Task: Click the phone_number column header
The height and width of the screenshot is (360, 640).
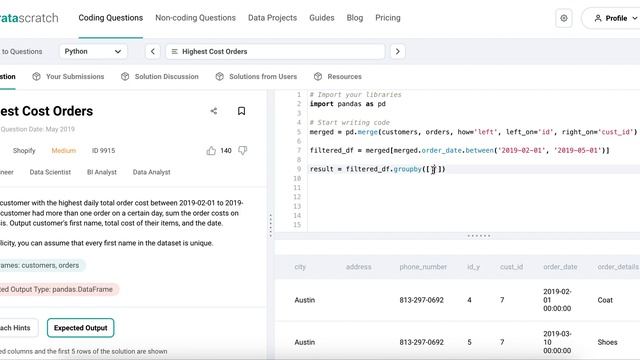Action: (423, 267)
